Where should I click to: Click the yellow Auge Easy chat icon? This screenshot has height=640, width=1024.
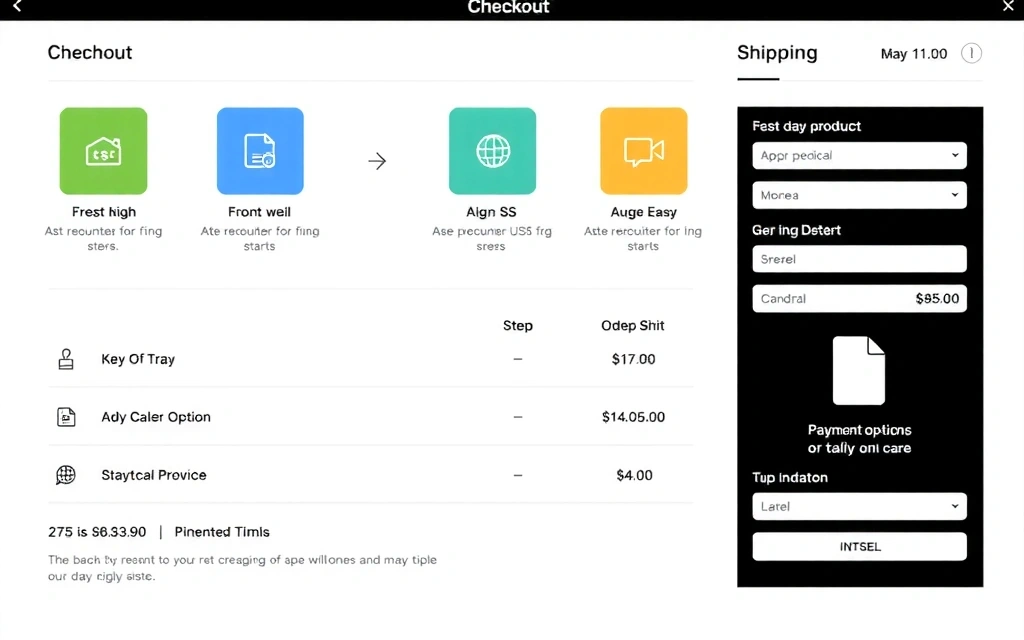pyautogui.click(x=643, y=150)
